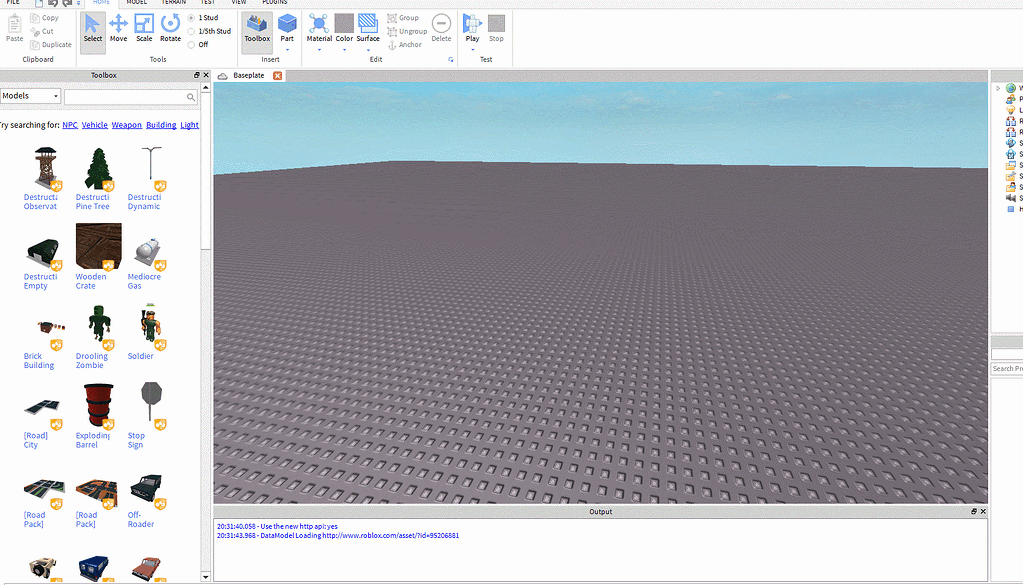The width and height of the screenshot is (1023, 585).
Task: Turn snapping Off
Action: [192, 44]
